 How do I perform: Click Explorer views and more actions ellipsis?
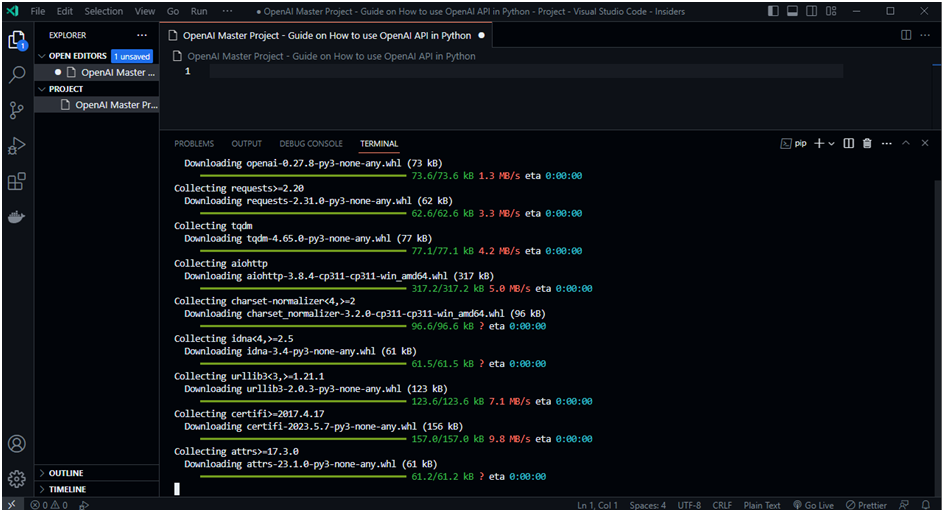[x=141, y=36]
